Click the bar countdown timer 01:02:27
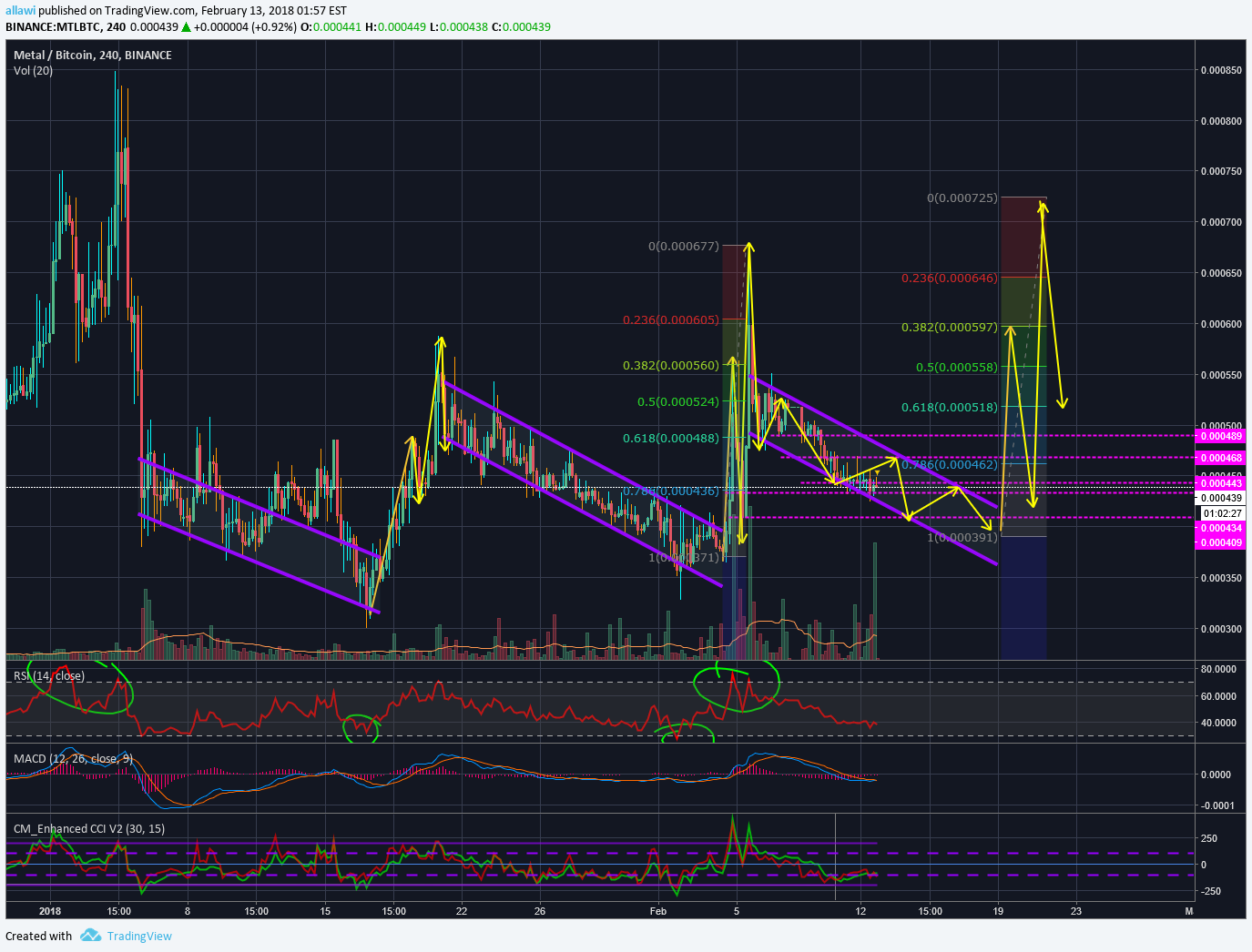This screenshot has height=952, width=1252. point(1220,513)
